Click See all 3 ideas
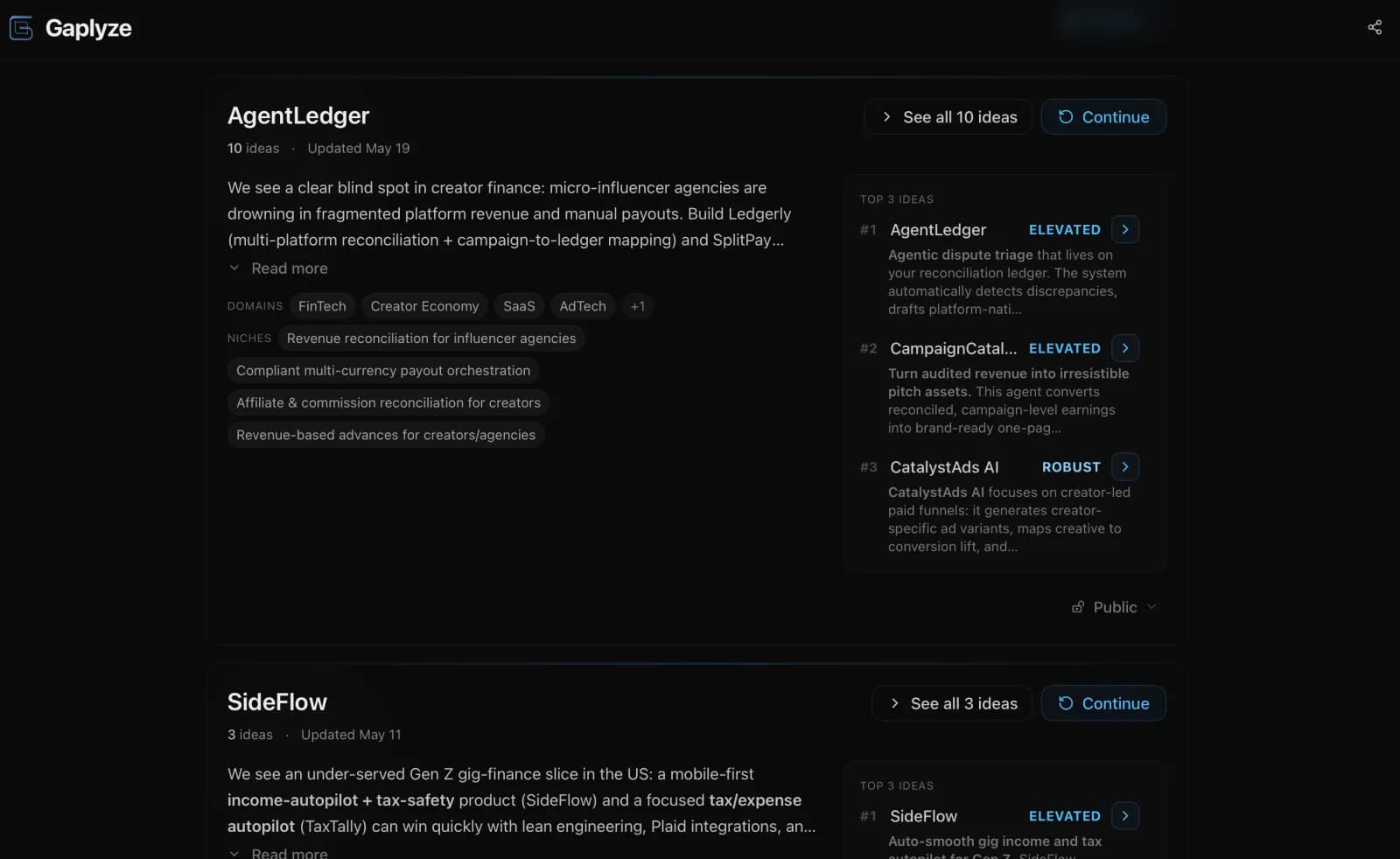The image size is (1400, 859). pyautogui.click(x=952, y=703)
